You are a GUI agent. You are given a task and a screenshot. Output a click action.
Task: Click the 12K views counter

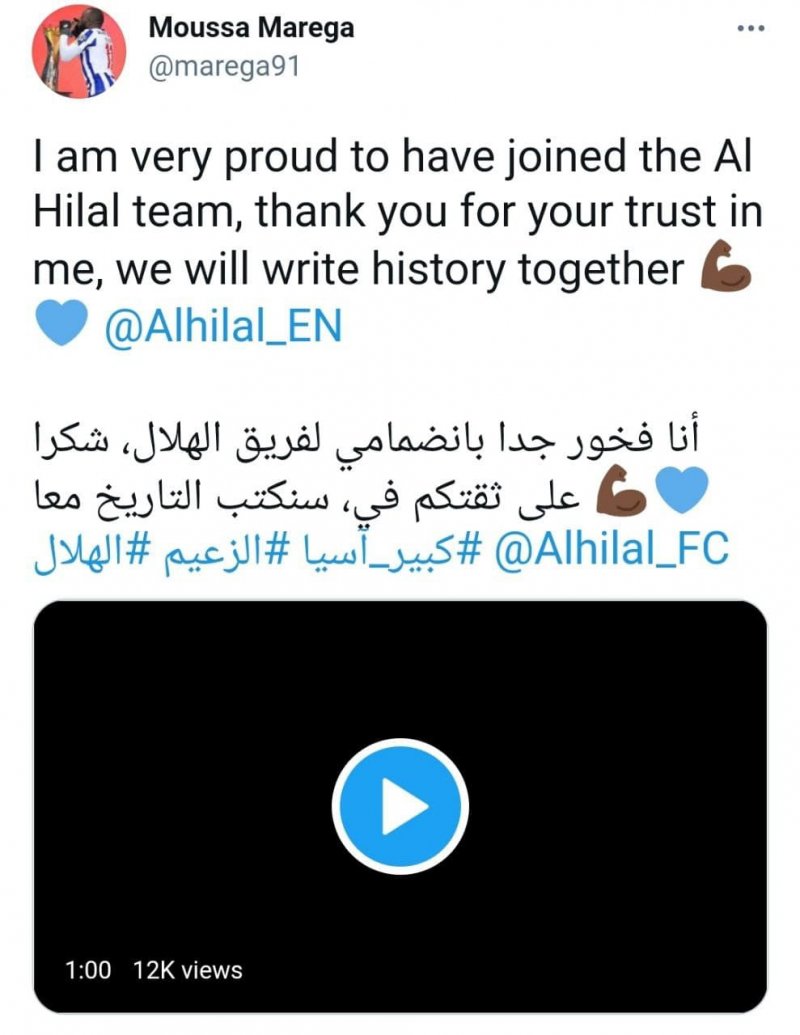tap(188, 969)
